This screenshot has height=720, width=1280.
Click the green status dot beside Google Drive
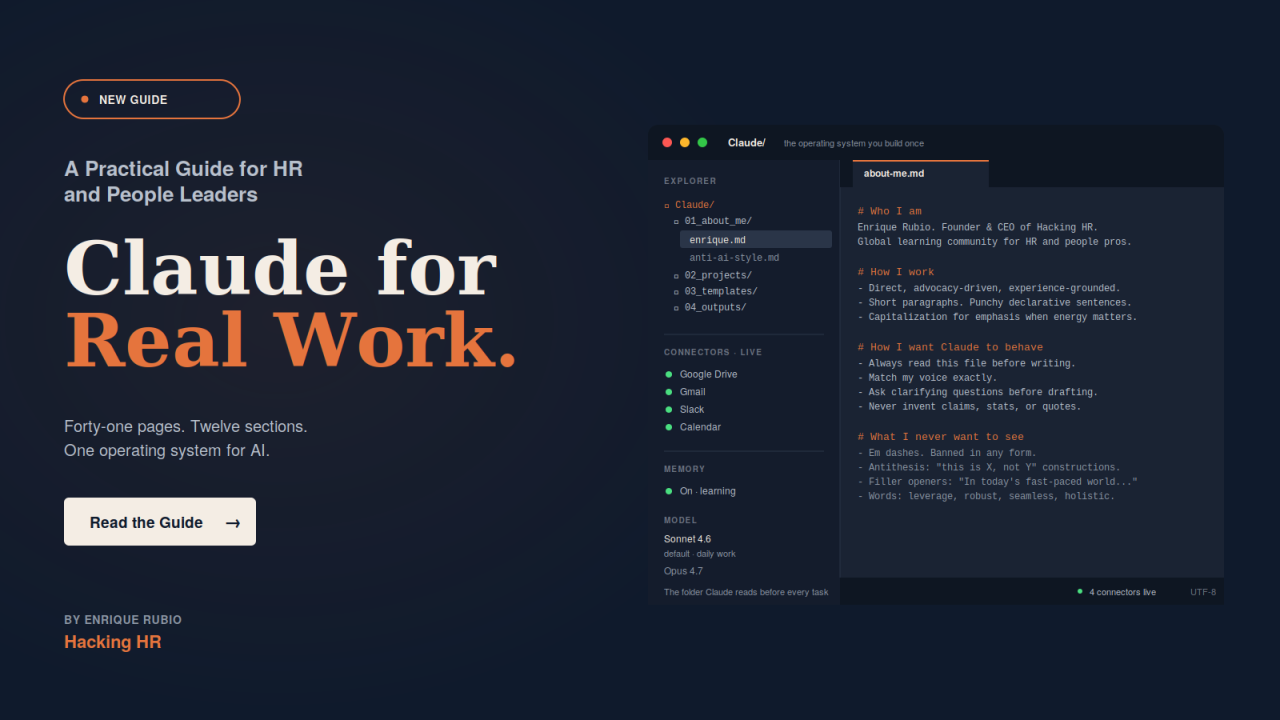(x=669, y=374)
